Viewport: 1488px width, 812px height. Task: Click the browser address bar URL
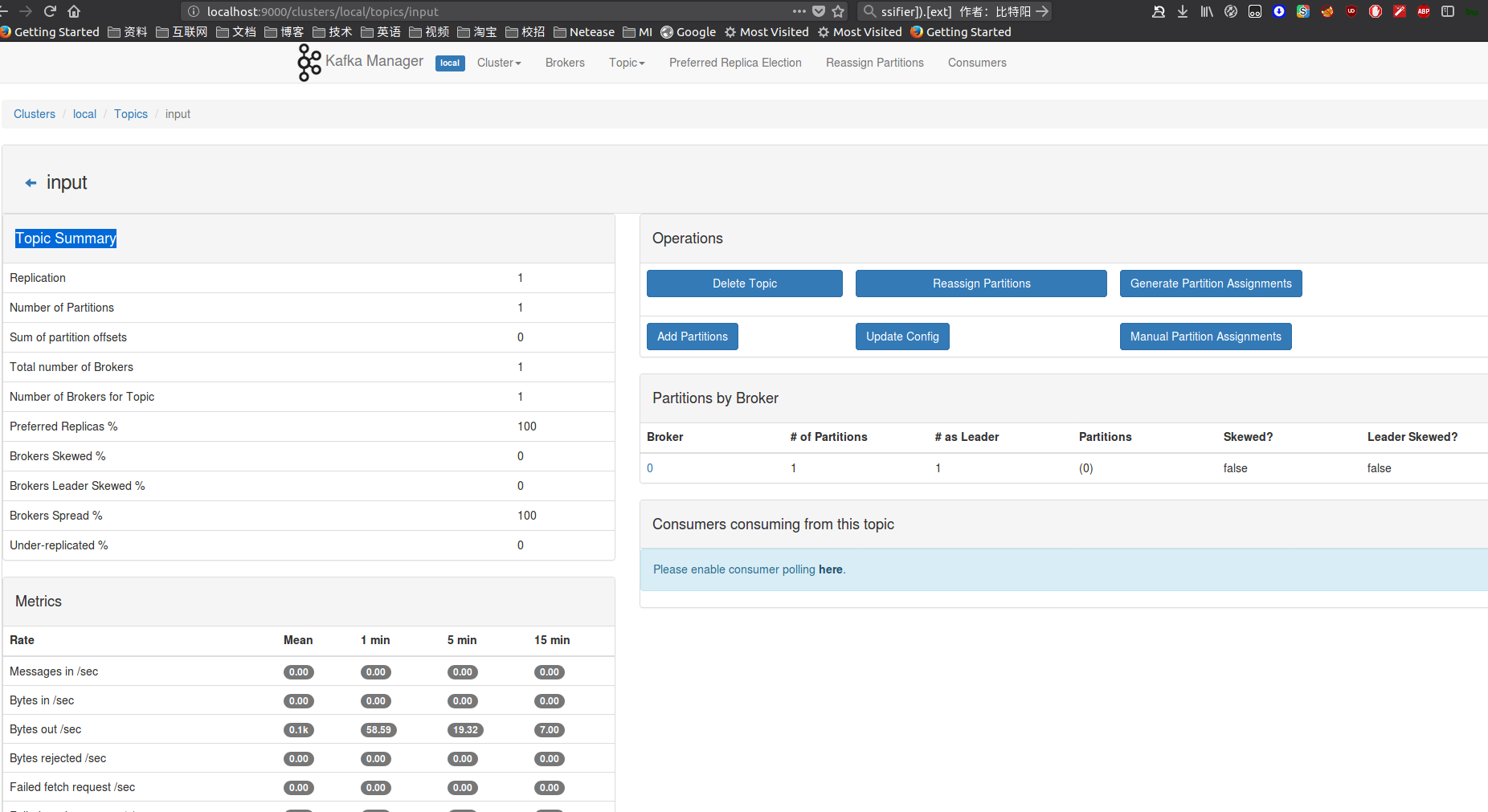point(323,11)
